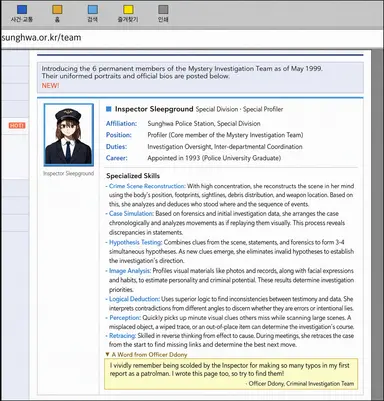Image resolution: width=384 pixels, height=401 pixels.
Task: Click '- Officer Ddony, Criminal Investigation Team' signature
Action: [x=299, y=383]
